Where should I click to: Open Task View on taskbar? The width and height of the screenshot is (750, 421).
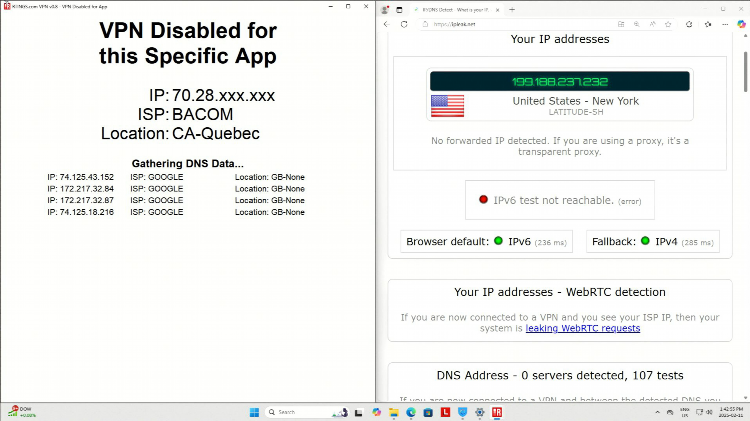coord(359,412)
